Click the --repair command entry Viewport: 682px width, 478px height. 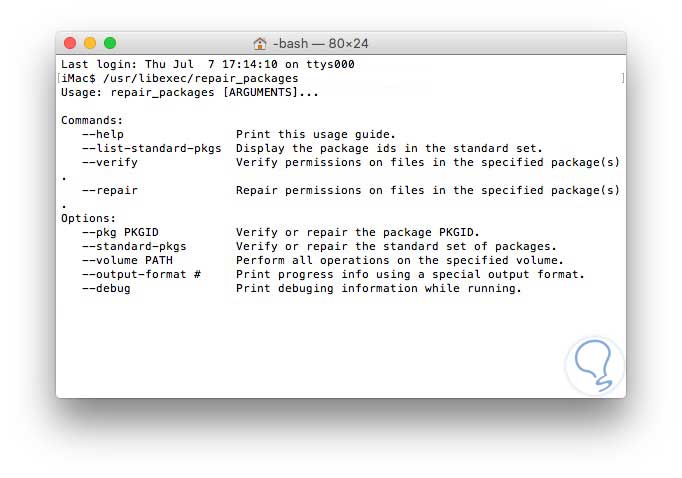(x=110, y=190)
